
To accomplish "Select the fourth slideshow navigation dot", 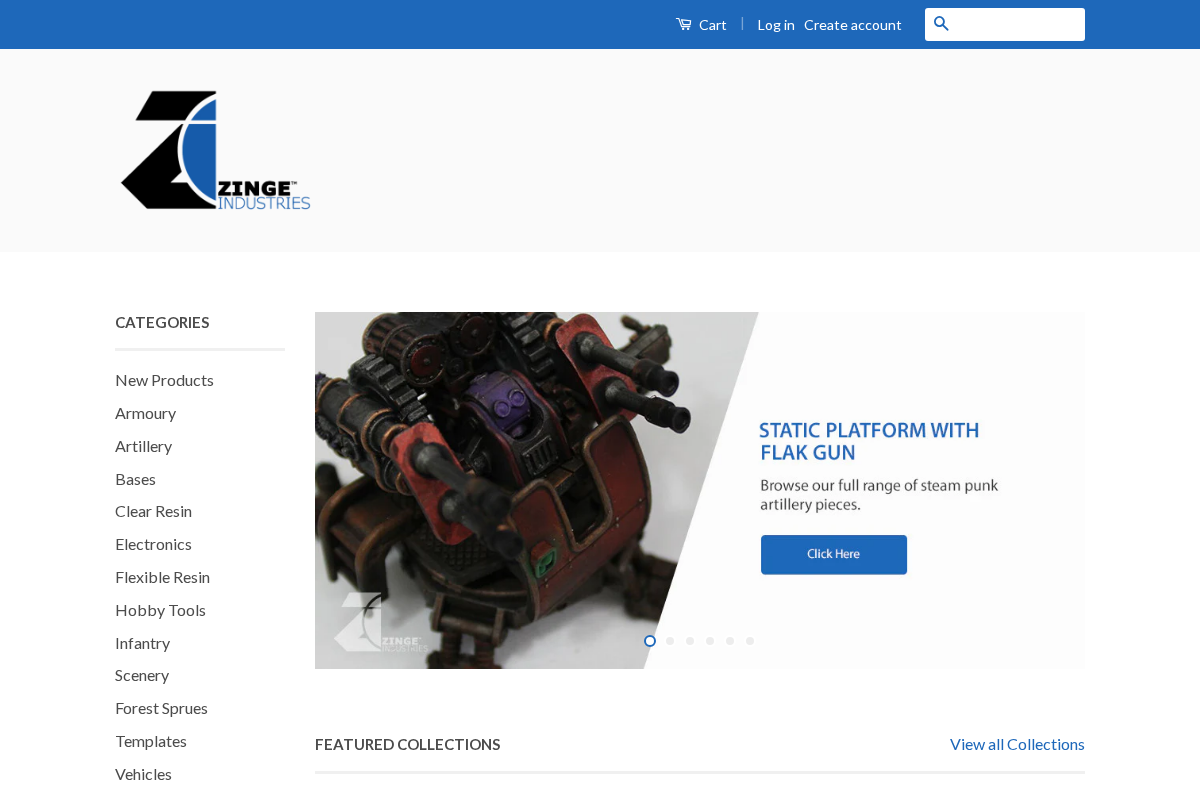I will point(709,640).
